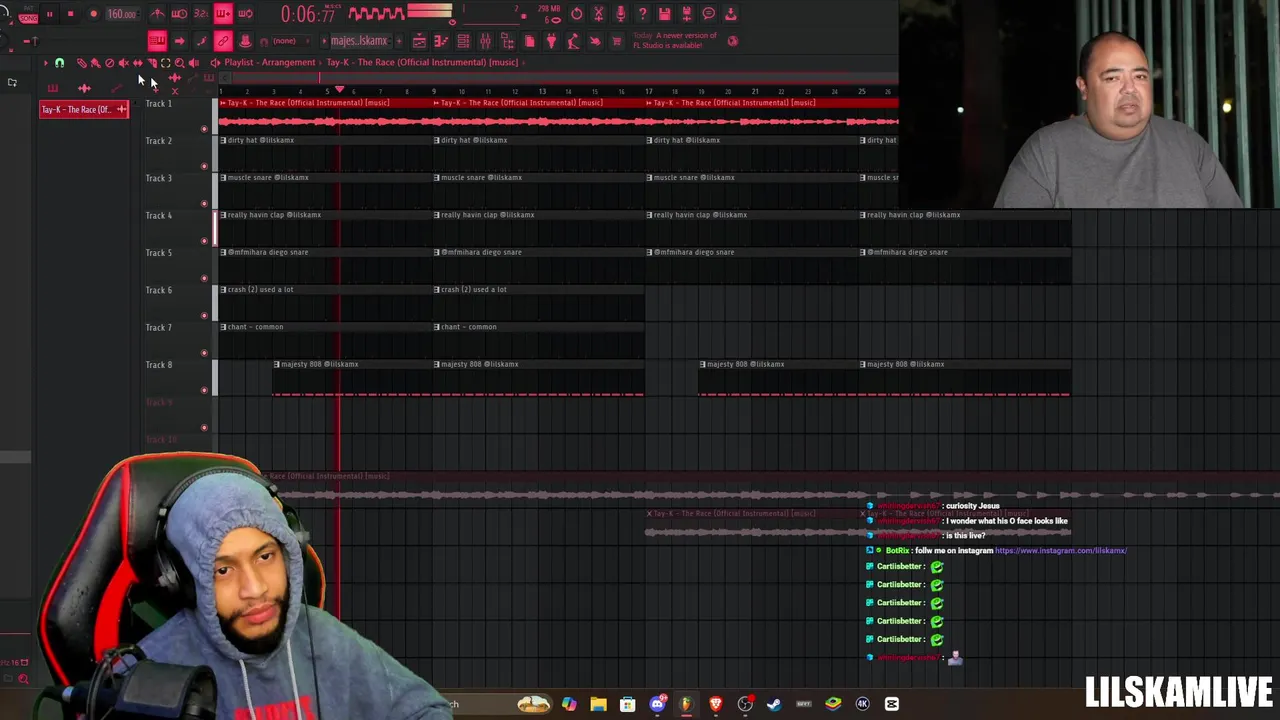Viewport: 1280px width, 720px height.
Task: Pause playback in the transport bar
Action: pos(49,14)
